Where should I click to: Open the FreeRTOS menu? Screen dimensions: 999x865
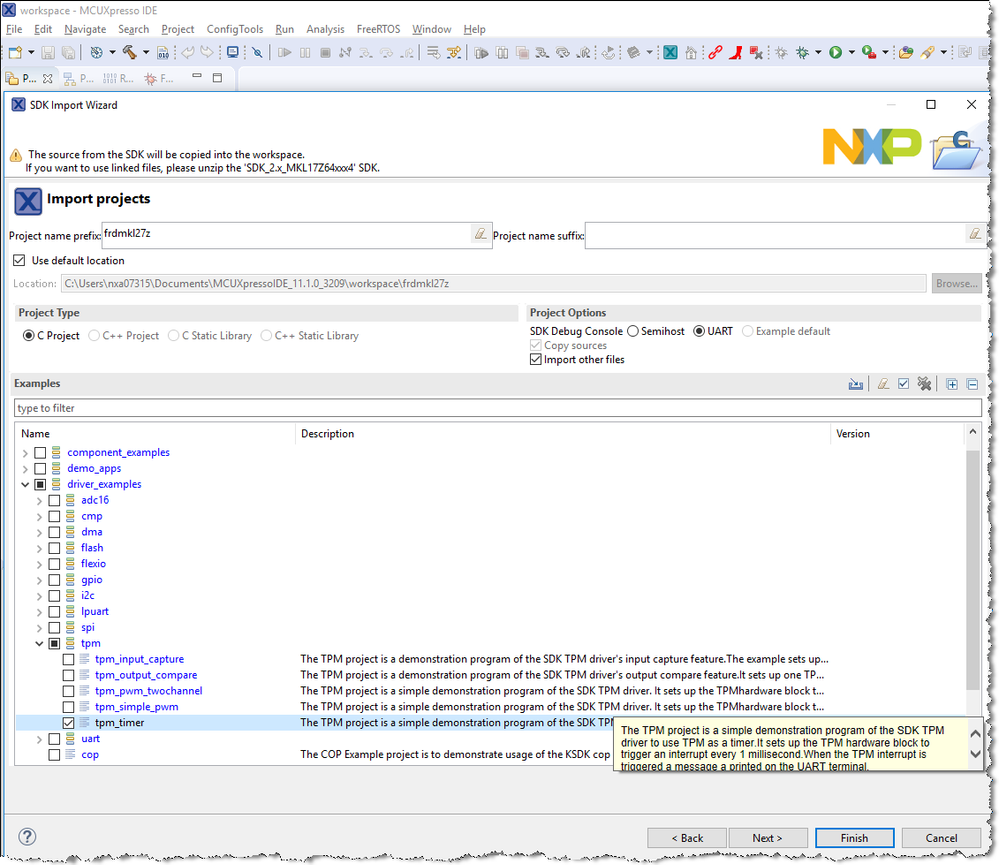378,29
